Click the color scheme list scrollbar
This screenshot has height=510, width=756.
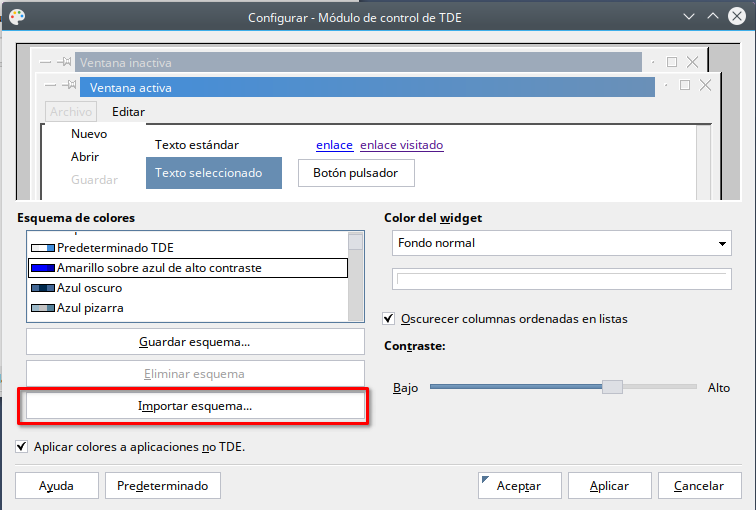pos(356,276)
